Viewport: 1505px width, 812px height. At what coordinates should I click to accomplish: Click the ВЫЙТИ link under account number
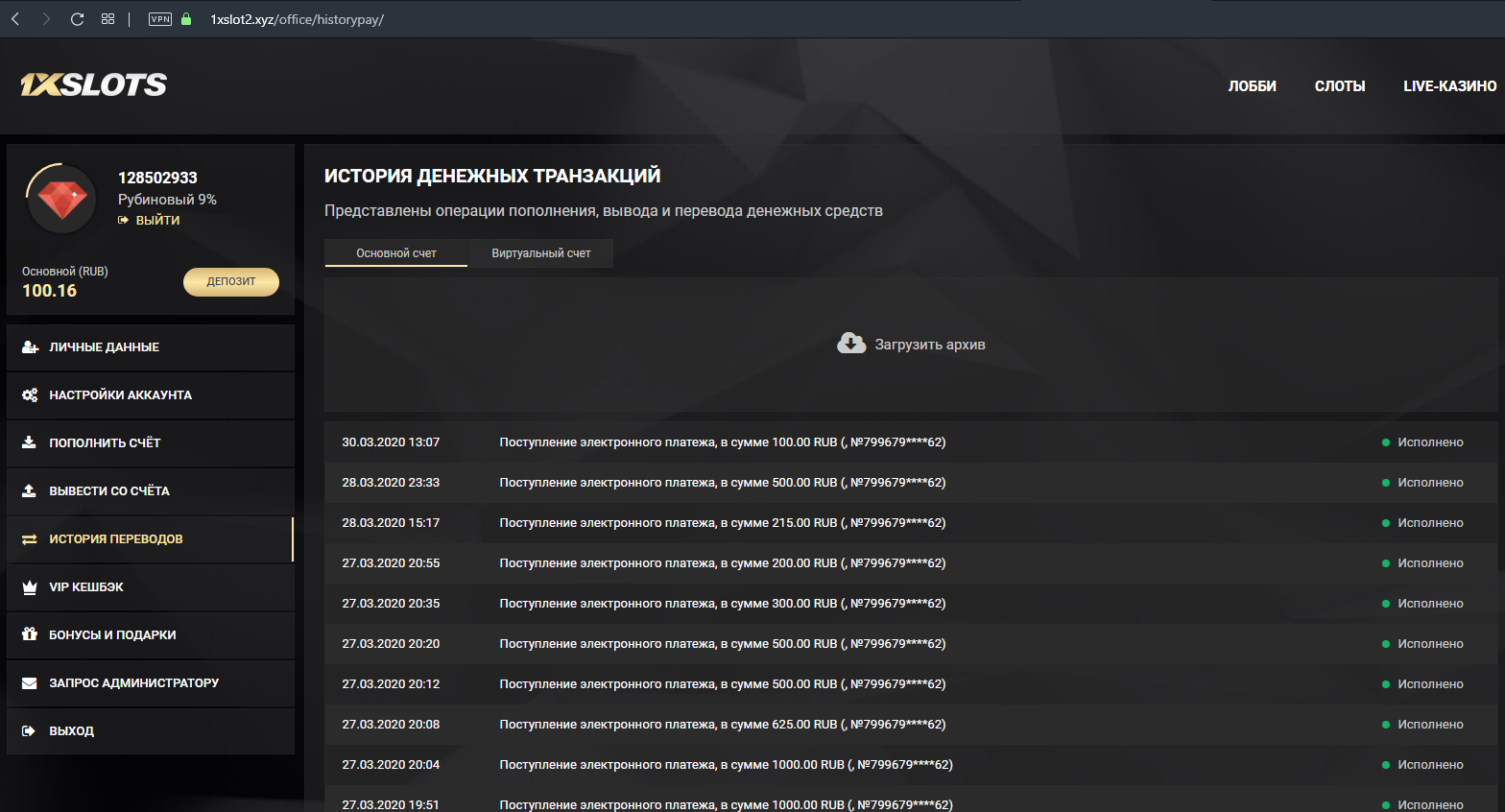(x=157, y=220)
